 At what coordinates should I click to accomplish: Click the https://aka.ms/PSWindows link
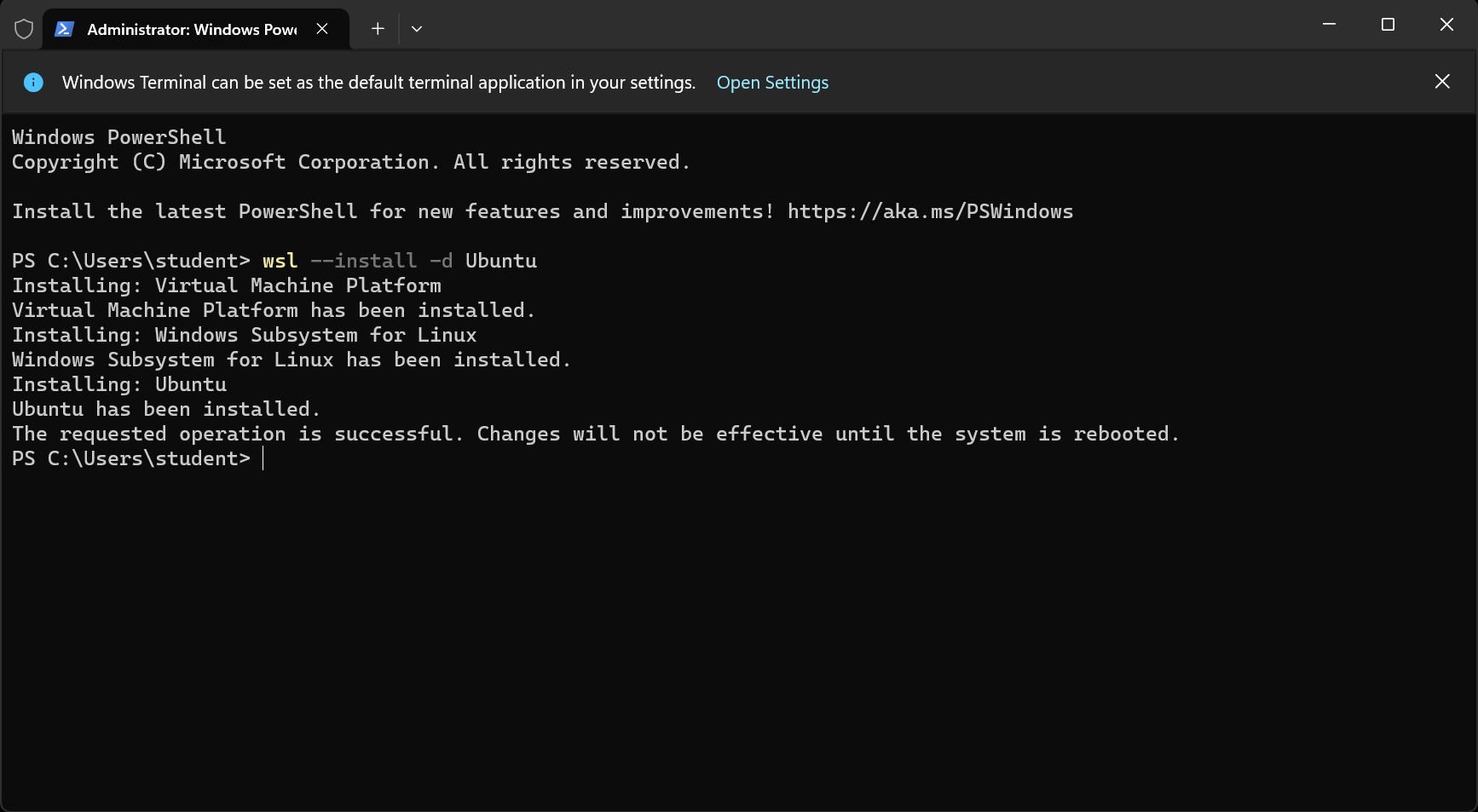930,210
